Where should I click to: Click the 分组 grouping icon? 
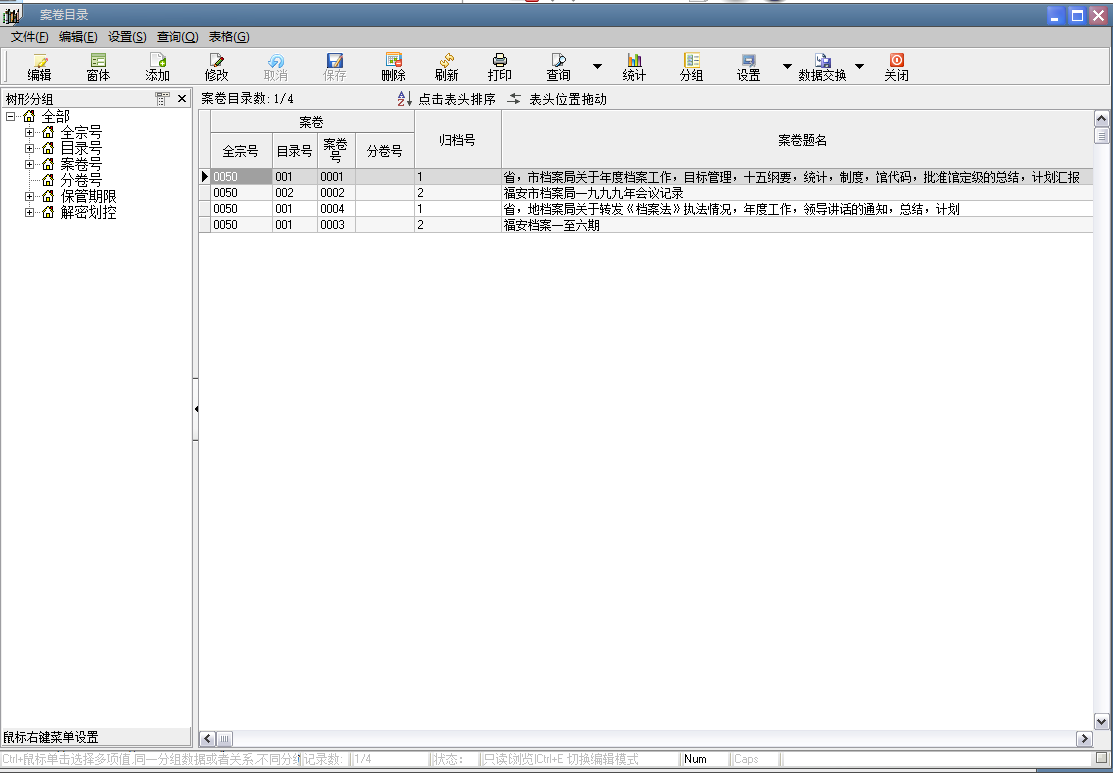coord(691,61)
